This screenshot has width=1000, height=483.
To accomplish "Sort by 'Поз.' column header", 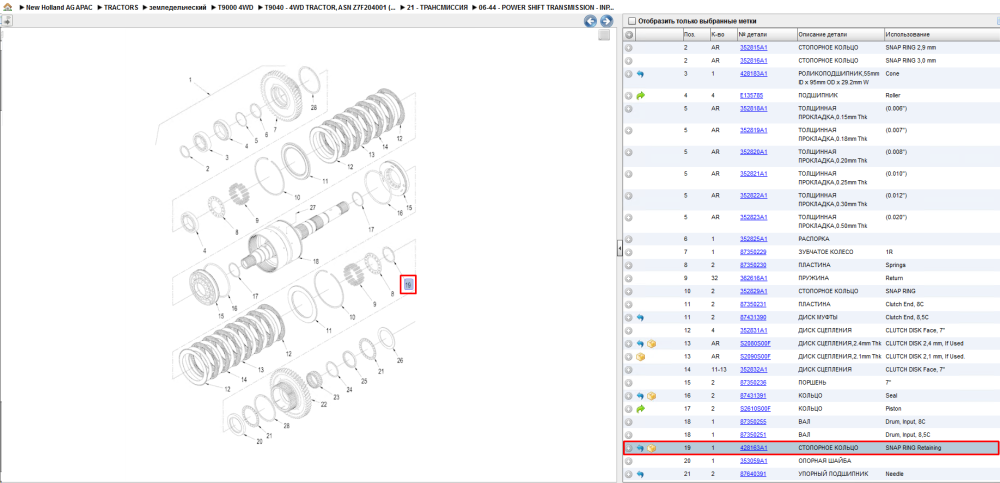I will tap(695, 34).
